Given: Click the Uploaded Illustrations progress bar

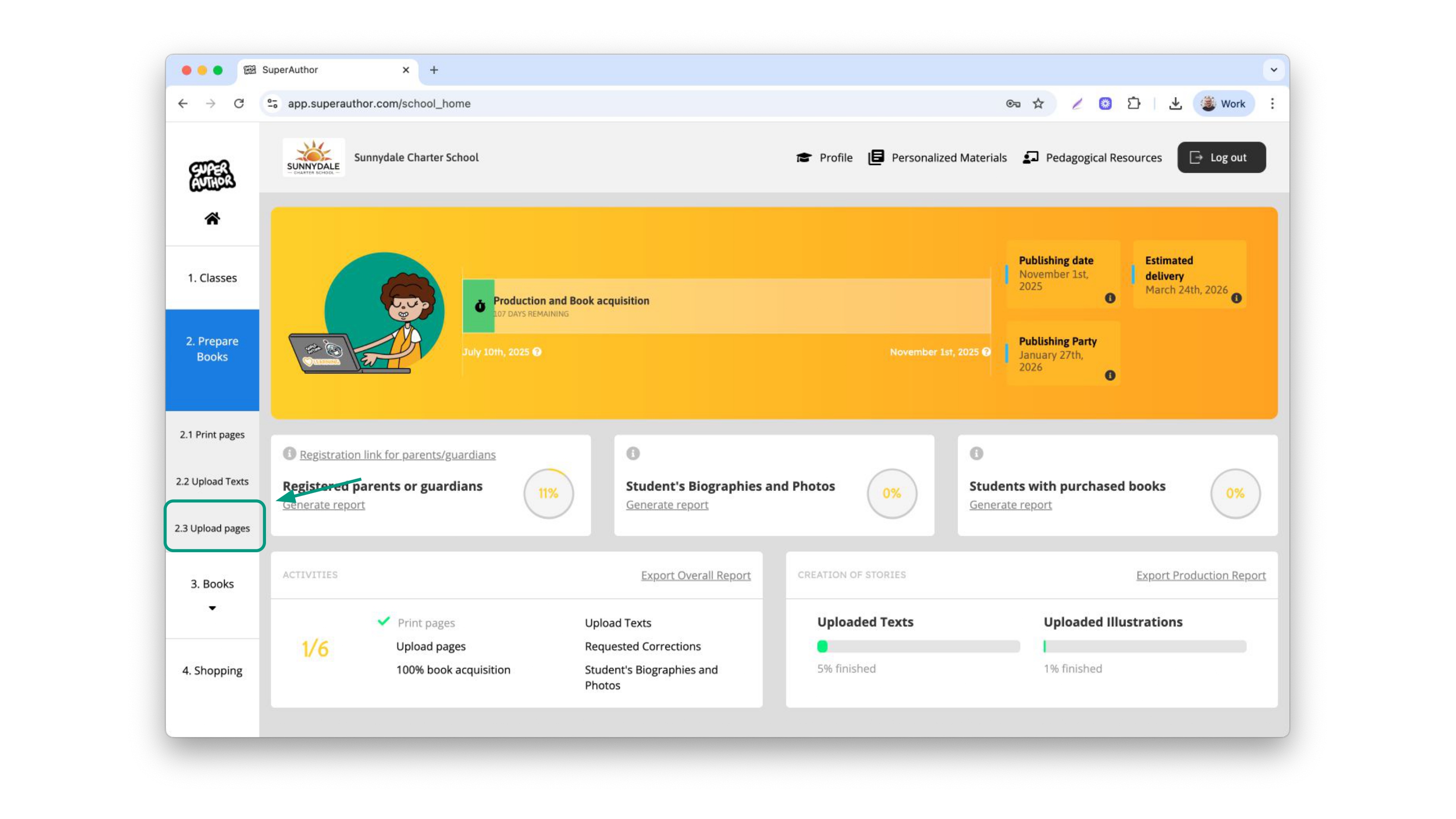Looking at the screenshot, I should click(1144, 646).
